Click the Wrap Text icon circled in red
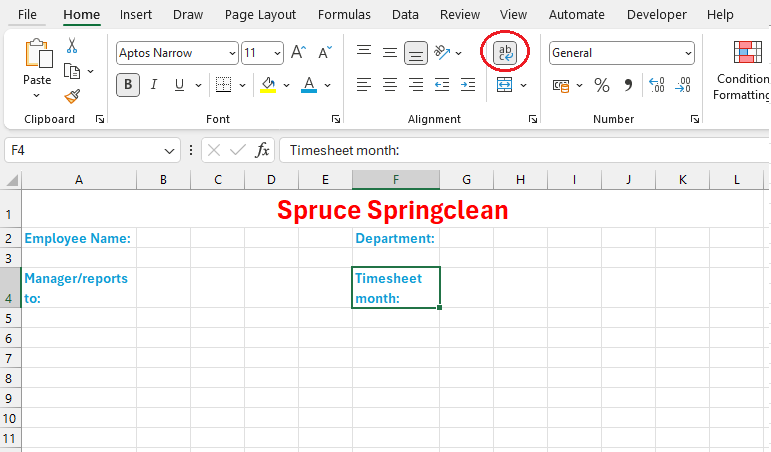 pyautogui.click(x=506, y=53)
